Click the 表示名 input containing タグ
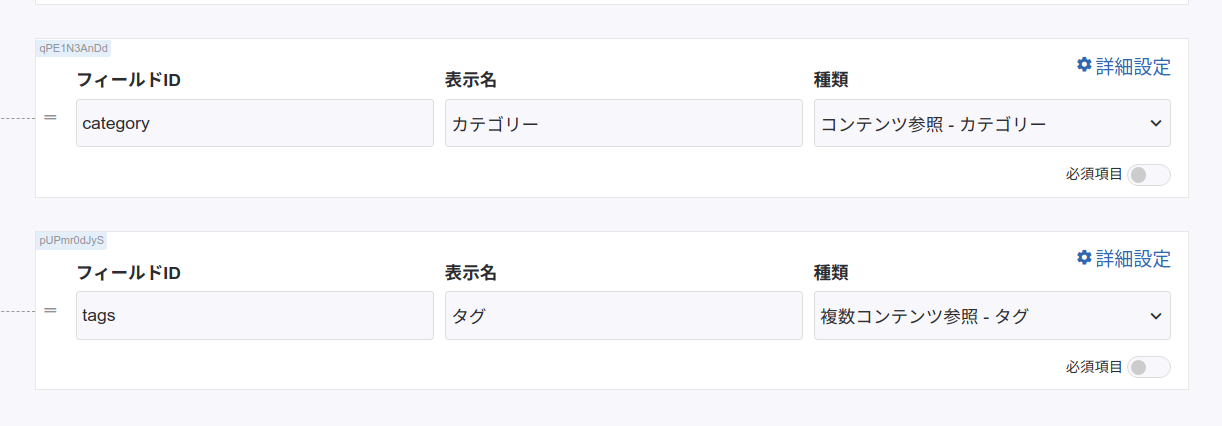 tap(623, 316)
